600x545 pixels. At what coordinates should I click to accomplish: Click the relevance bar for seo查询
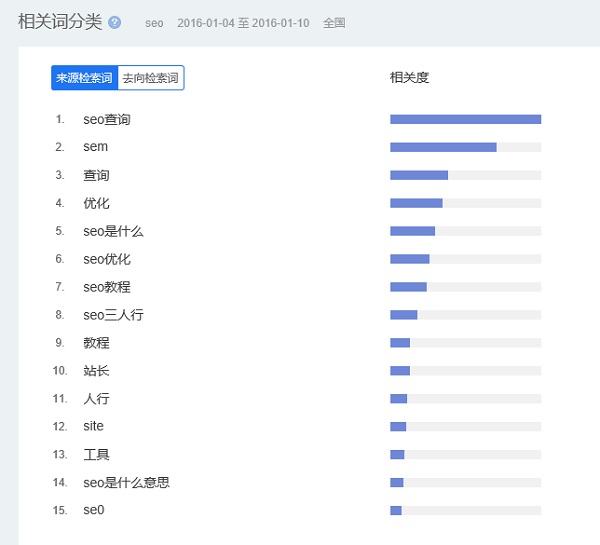click(x=465, y=119)
